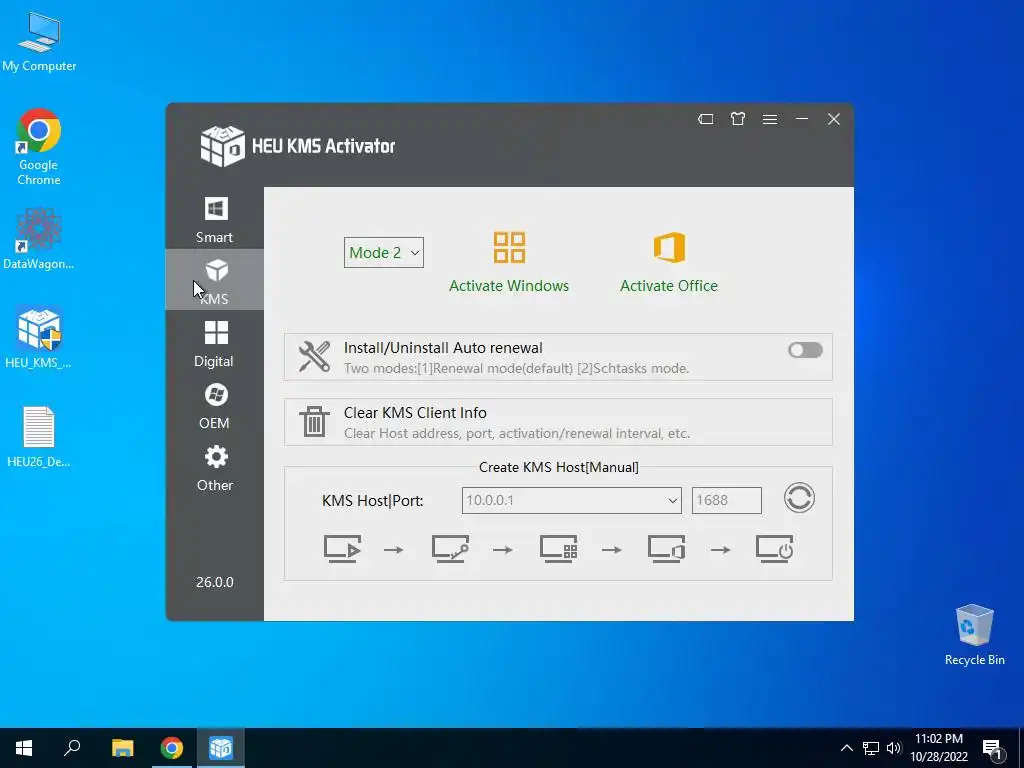The height and width of the screenshot is (768, 1024).
Task: Click the install key monitor icon
Action: 450,549
